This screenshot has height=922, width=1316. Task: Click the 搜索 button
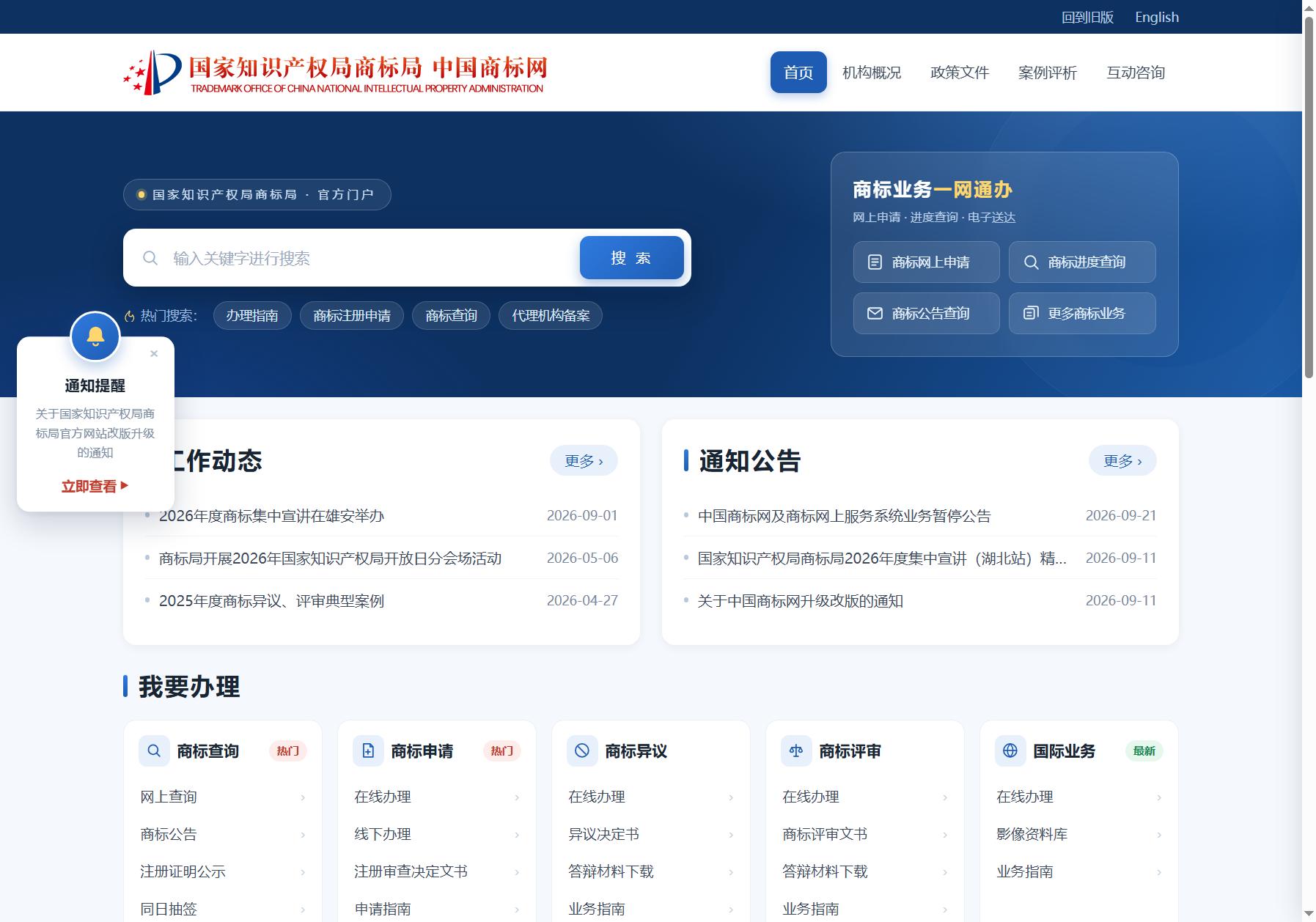pos(632,258)
